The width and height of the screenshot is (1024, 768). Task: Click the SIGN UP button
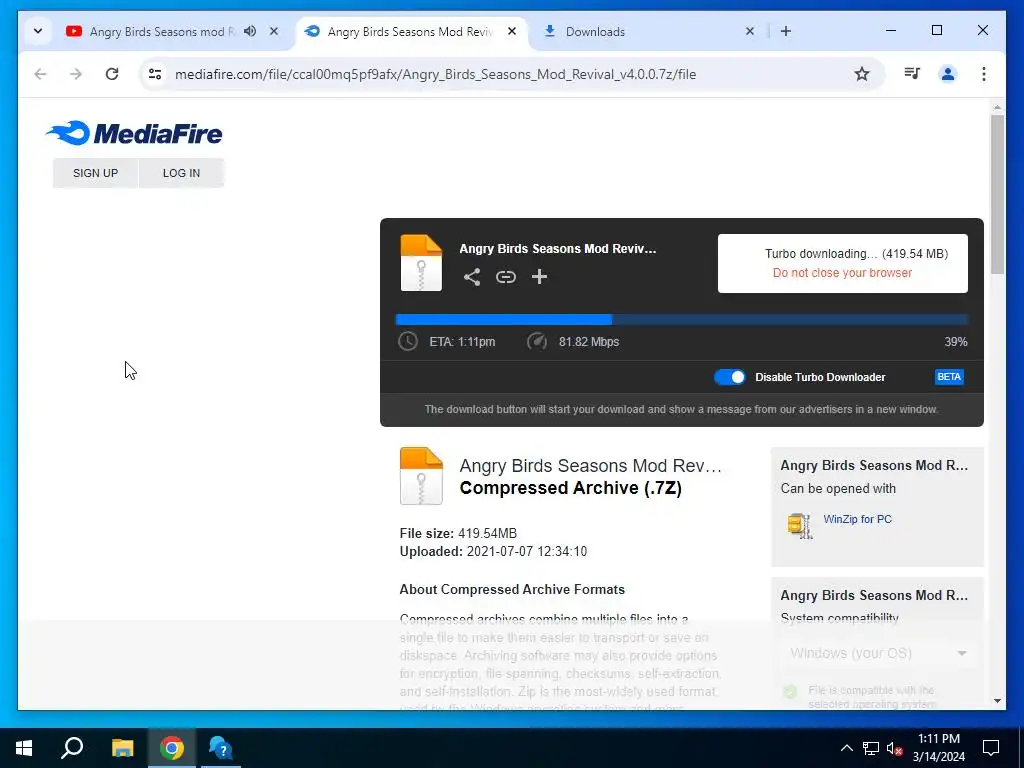95,173
